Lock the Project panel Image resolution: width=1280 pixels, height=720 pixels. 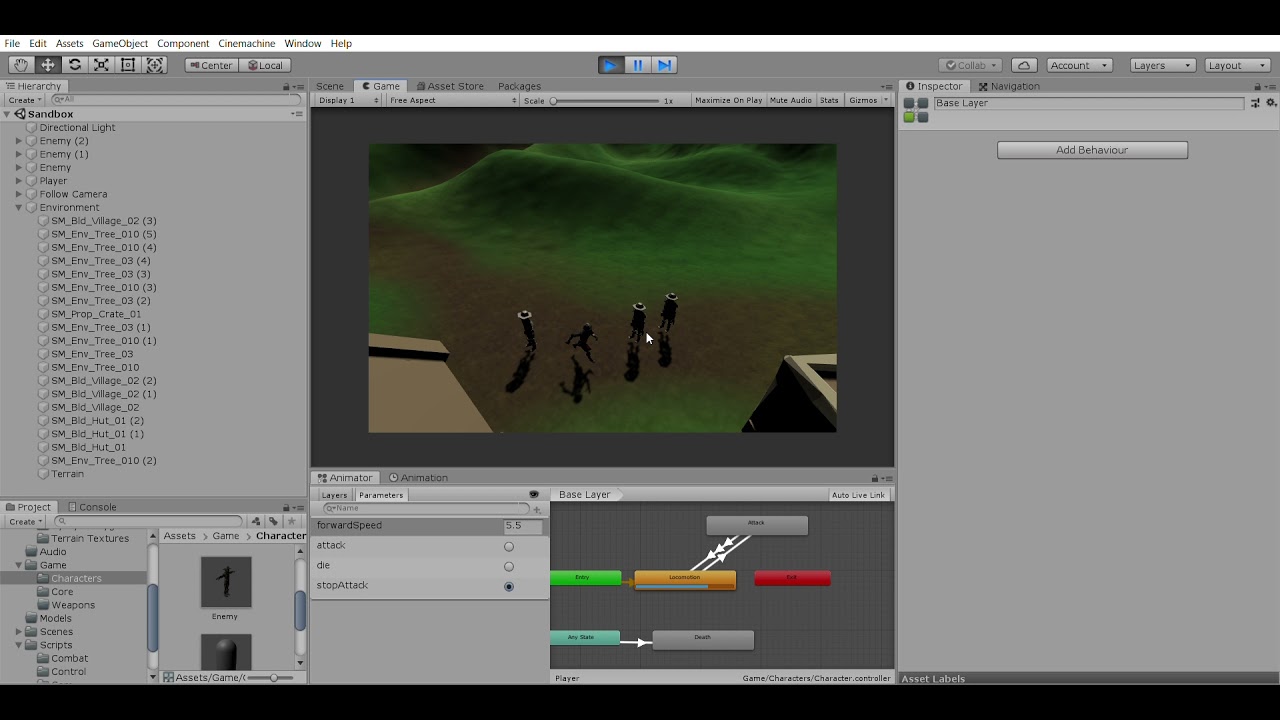pos(286,507)
